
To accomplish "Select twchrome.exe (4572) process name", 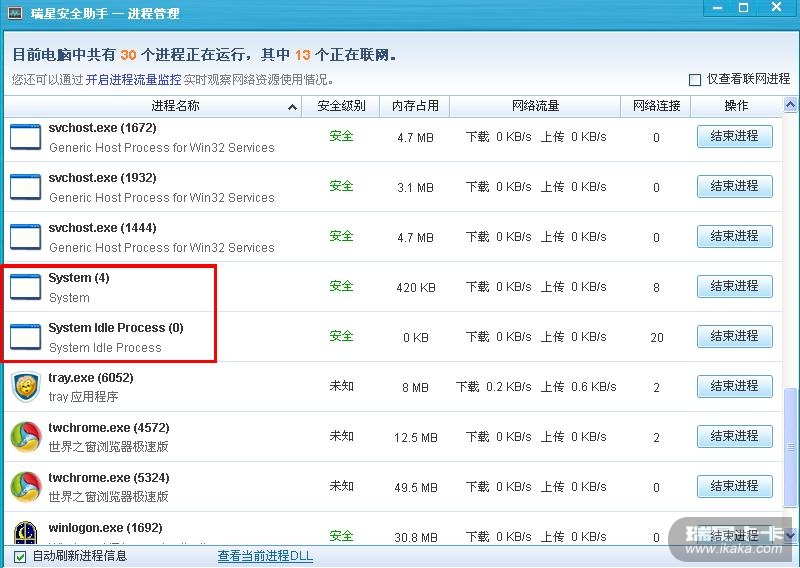I will pos(109,428).
